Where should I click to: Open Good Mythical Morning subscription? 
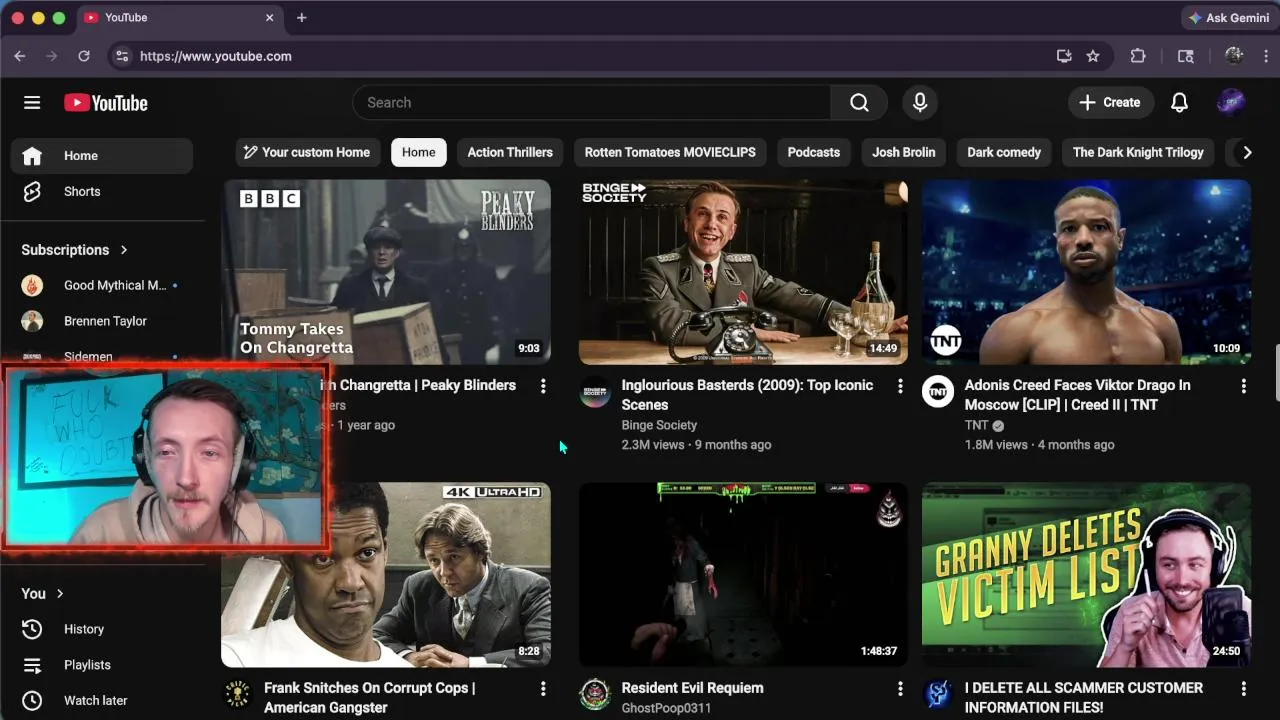[x=102, y=286]
